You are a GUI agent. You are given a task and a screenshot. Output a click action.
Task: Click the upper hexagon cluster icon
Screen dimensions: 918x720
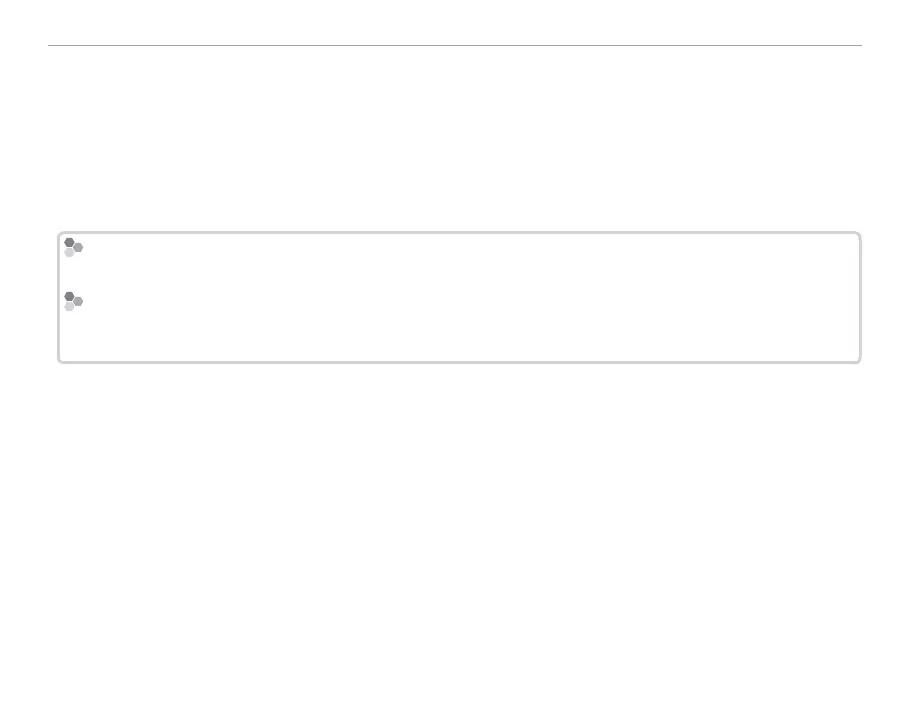[72, 247]
